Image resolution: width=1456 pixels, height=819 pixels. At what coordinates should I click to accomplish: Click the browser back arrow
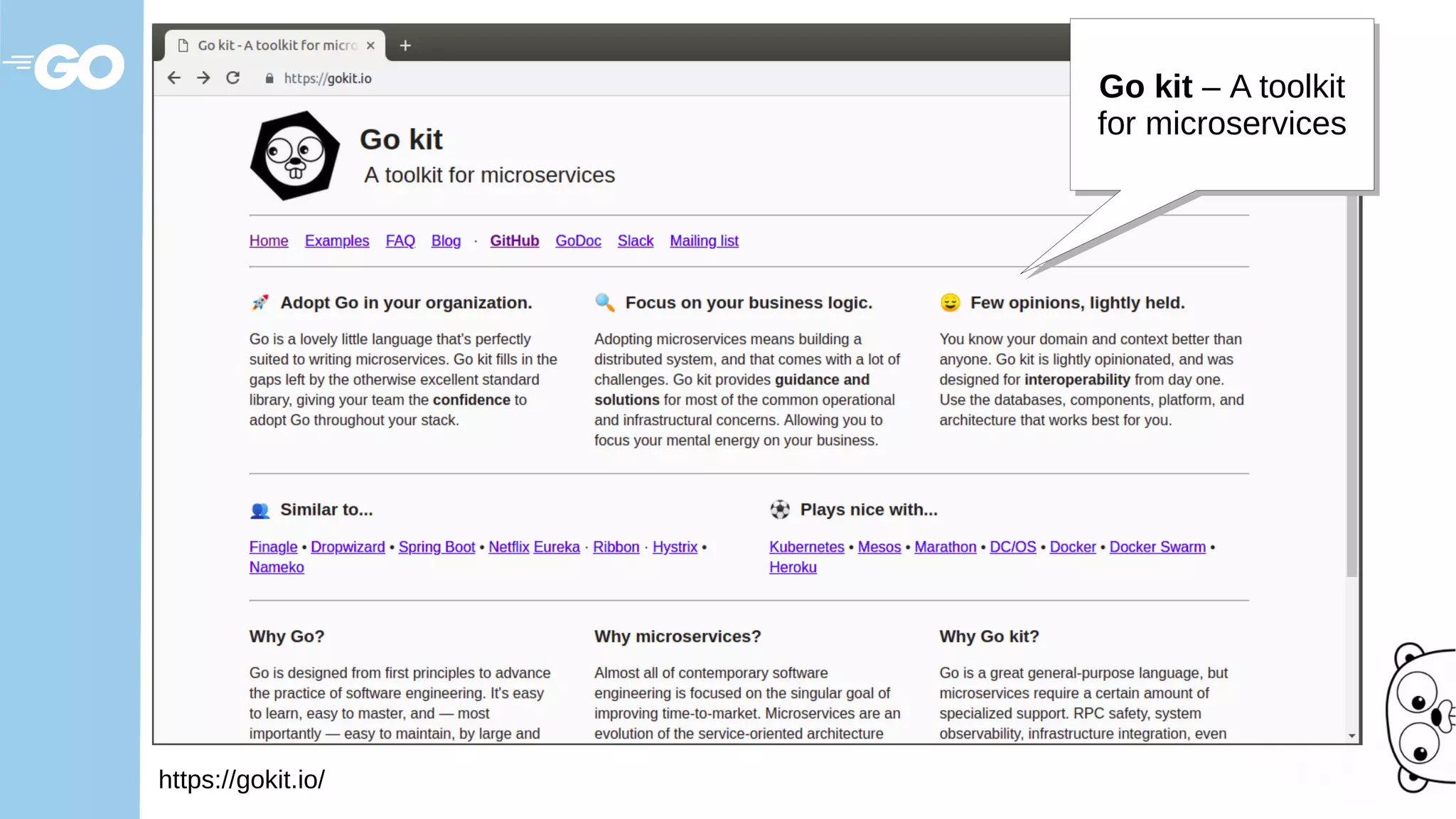(x=174, y=78)
